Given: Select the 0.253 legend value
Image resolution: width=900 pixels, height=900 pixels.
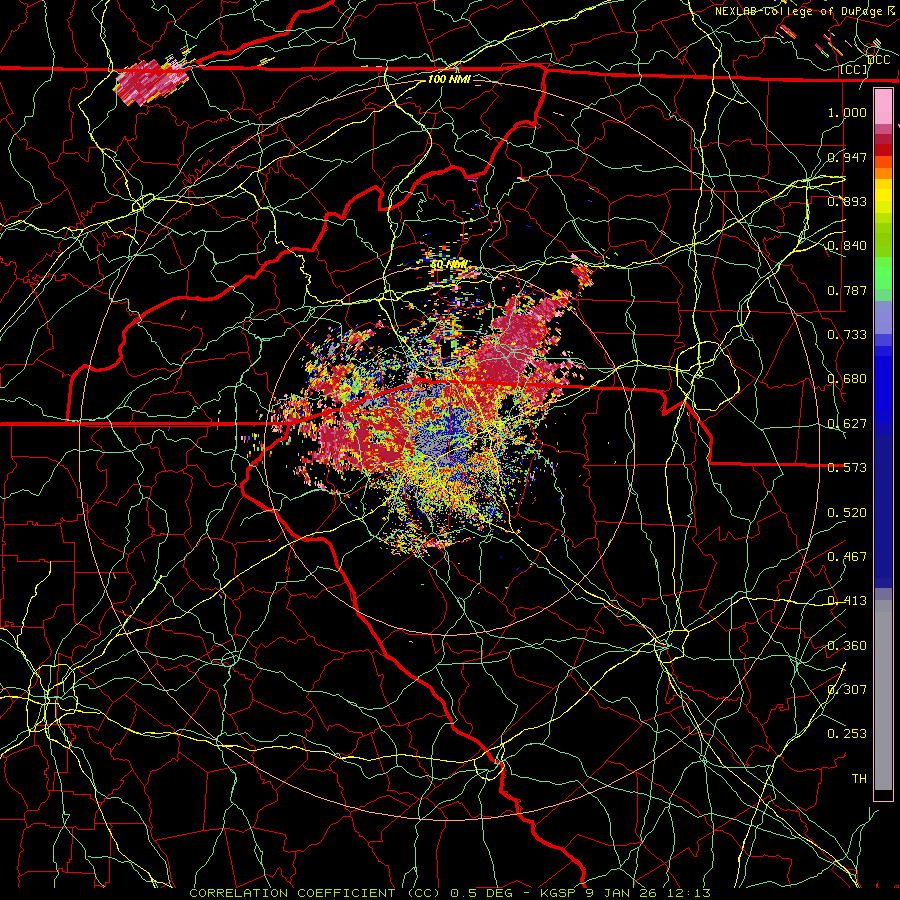Looking at the screenshot, I should [847, 734].
